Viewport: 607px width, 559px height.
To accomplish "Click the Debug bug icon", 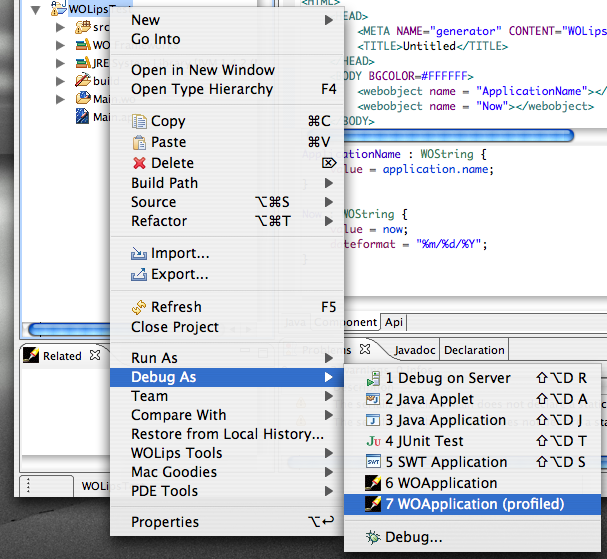I will pyautogui.click(x=373, y=537).
